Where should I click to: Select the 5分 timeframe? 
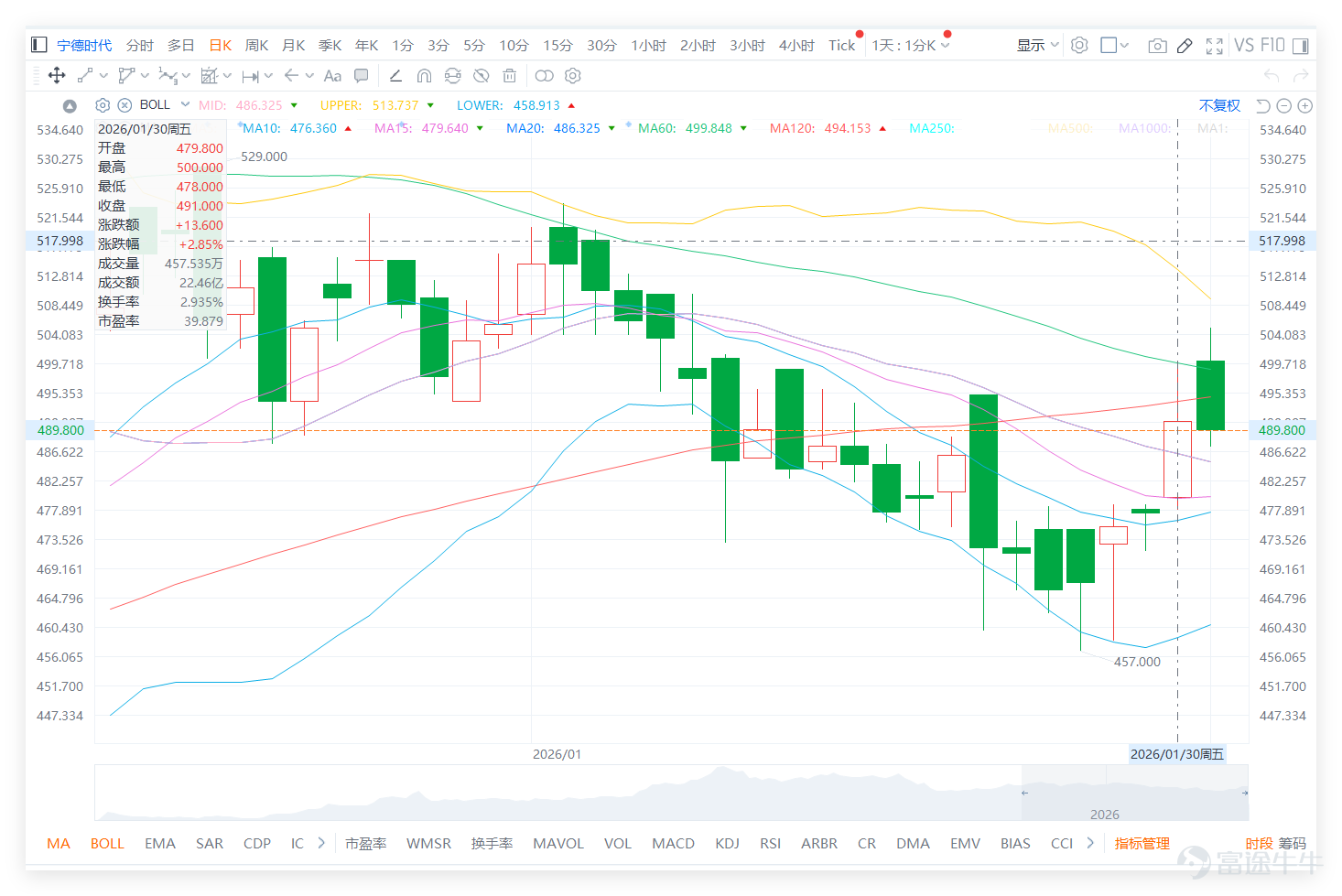(x=474, y=45)
